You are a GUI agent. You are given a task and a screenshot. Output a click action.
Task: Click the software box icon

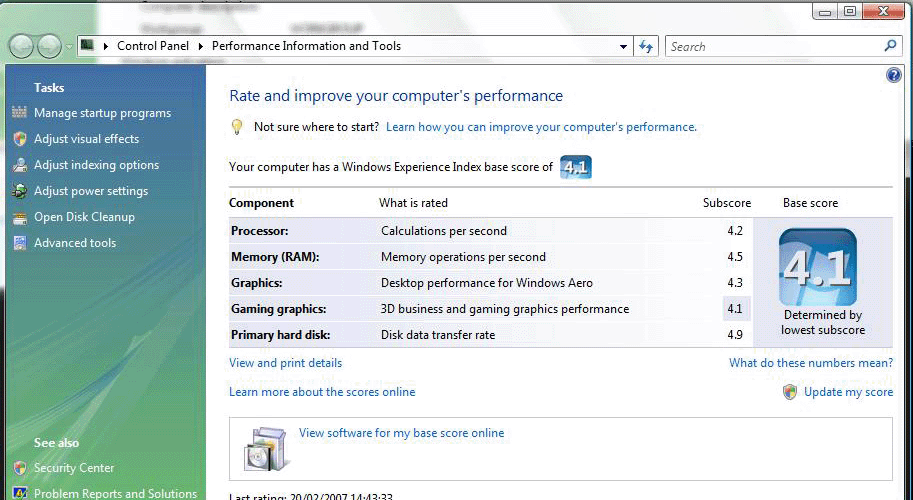pos(266,448)
